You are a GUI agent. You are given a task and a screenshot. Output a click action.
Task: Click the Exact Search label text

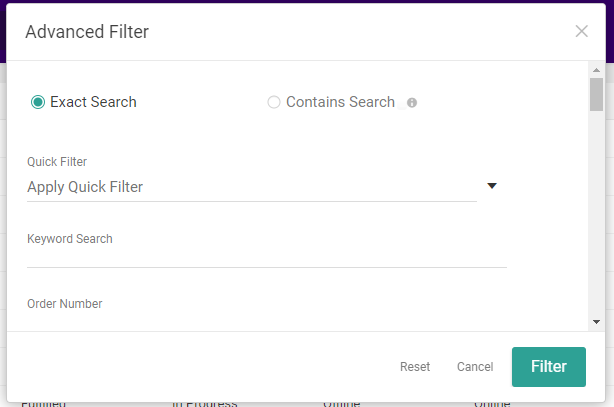tap(93, 102)
